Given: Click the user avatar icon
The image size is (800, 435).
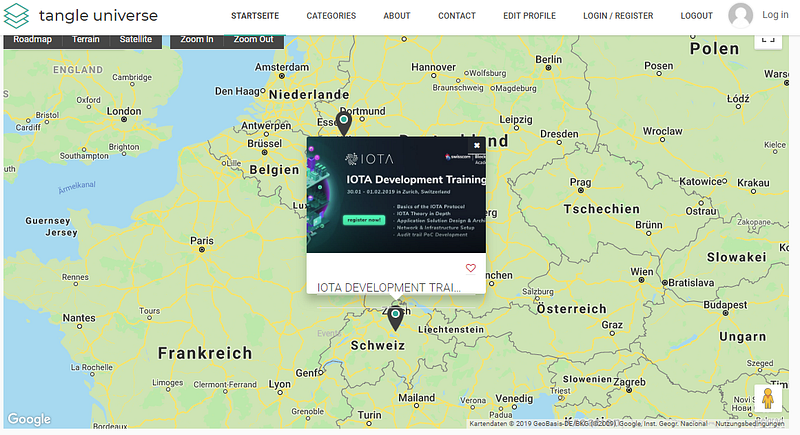Looking at the screenshot, I should pyautogui.click(x=740, y=15).
